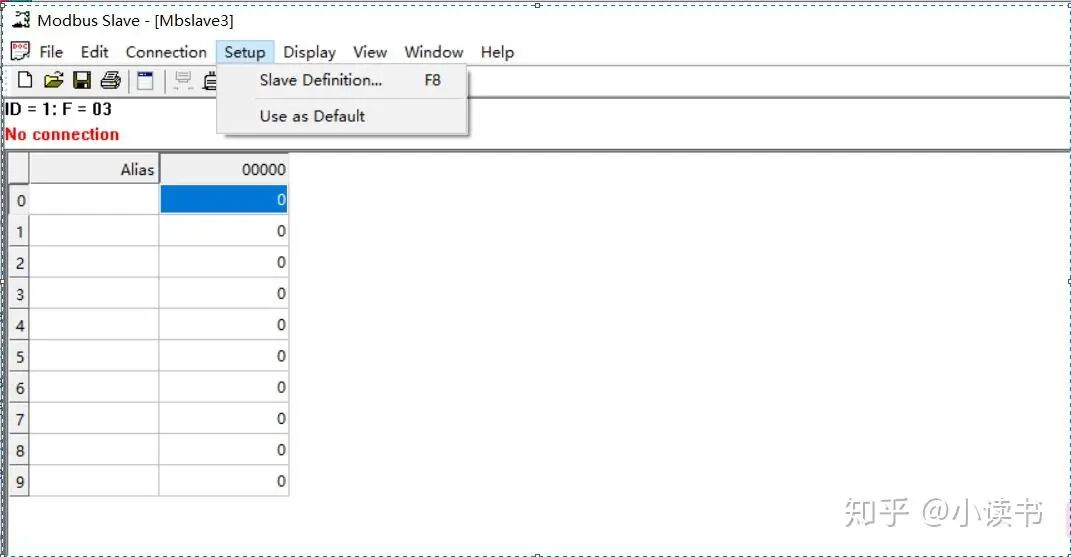Open the View menu
Viewport: 1071px width, 557px height.
click(370, 52)
